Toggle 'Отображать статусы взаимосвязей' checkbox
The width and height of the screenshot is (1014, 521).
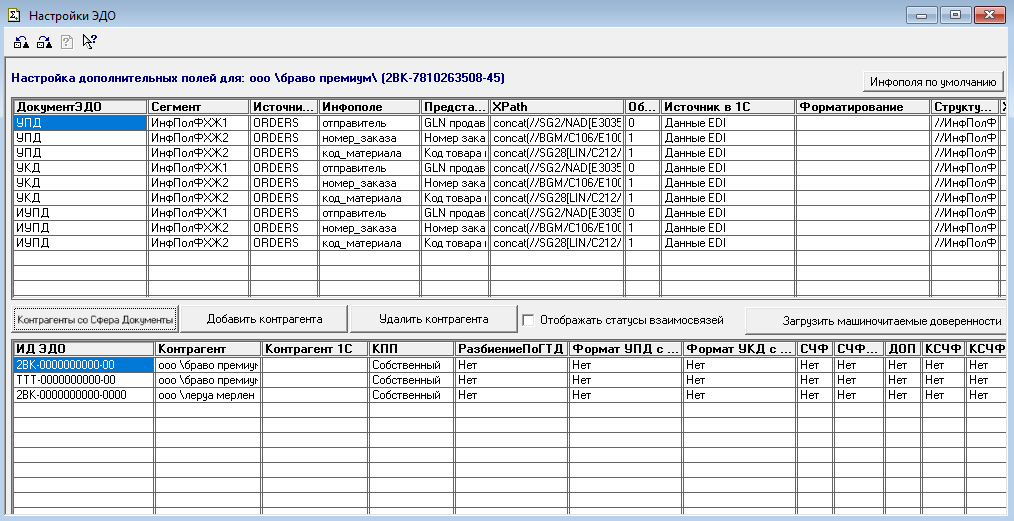[528, 320]
